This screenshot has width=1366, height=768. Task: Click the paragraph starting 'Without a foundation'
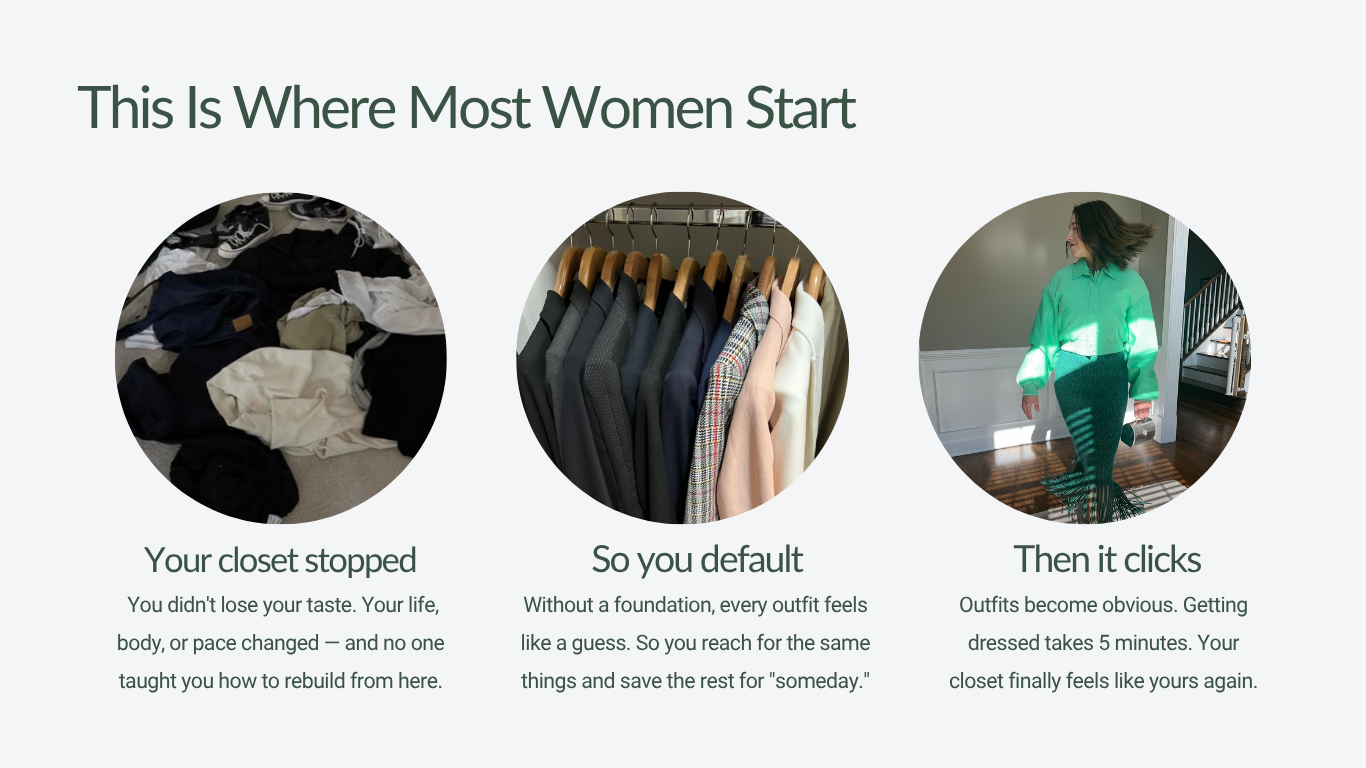click(696, 643)
